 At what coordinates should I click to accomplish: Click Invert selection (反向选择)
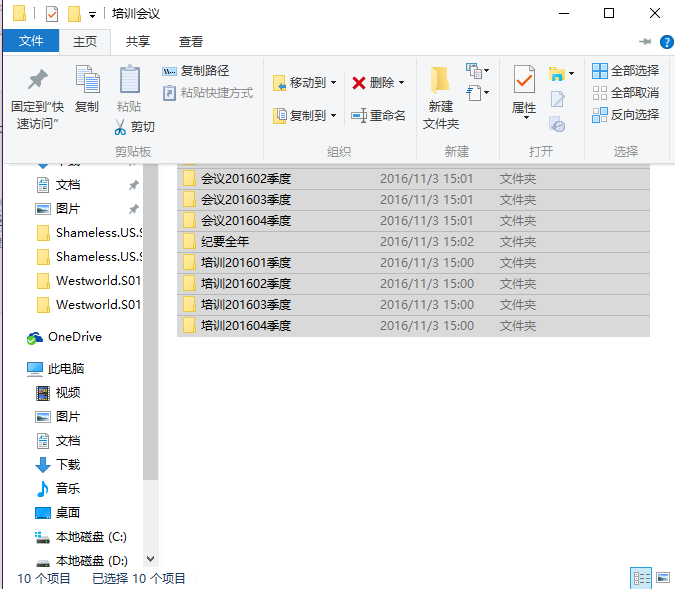(x=625, y=115)
